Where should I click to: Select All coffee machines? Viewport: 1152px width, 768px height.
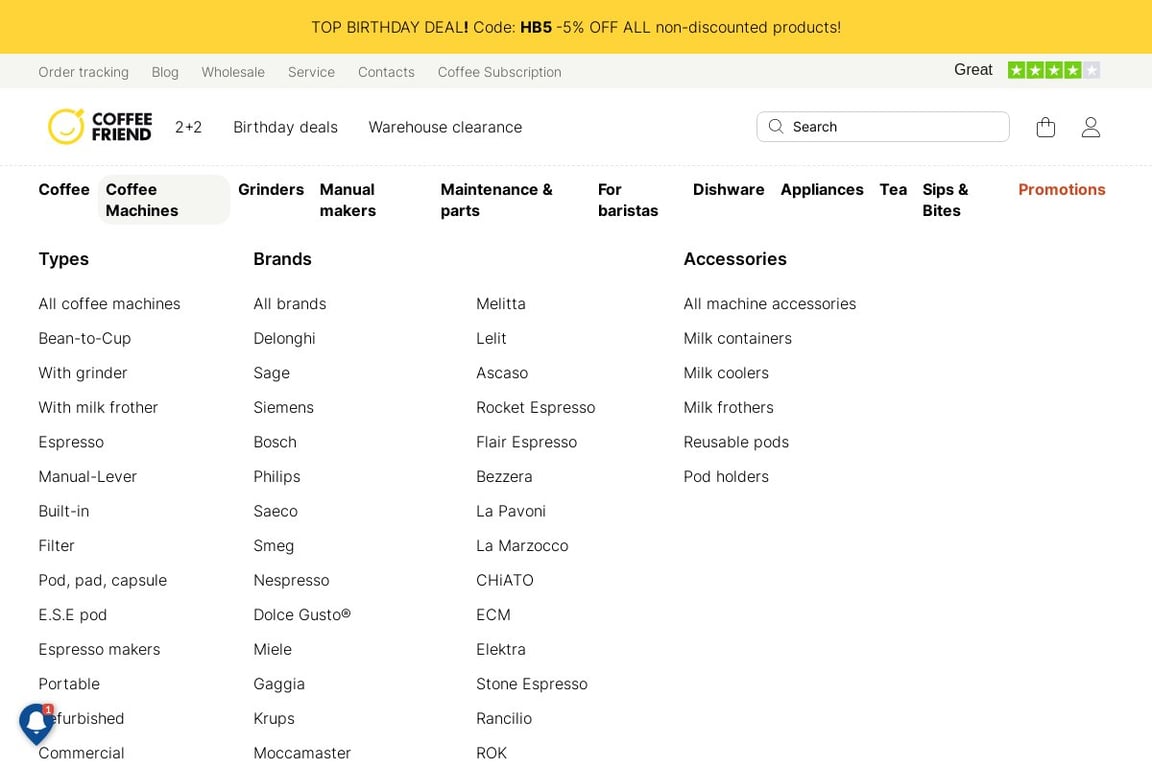pyautogui.click(x=109, y=304)
